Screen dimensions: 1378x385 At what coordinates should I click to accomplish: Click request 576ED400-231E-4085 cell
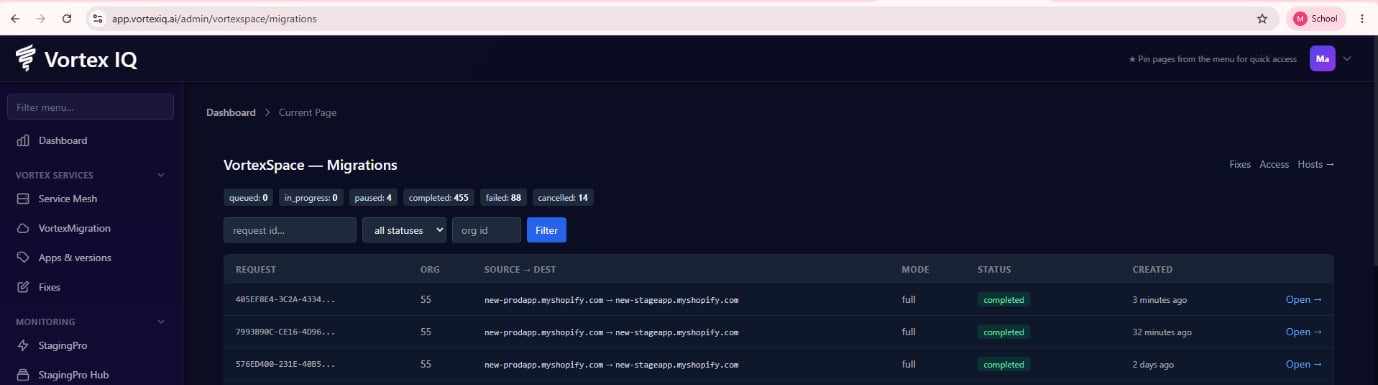pyautogui.click(x=286, y=365)
